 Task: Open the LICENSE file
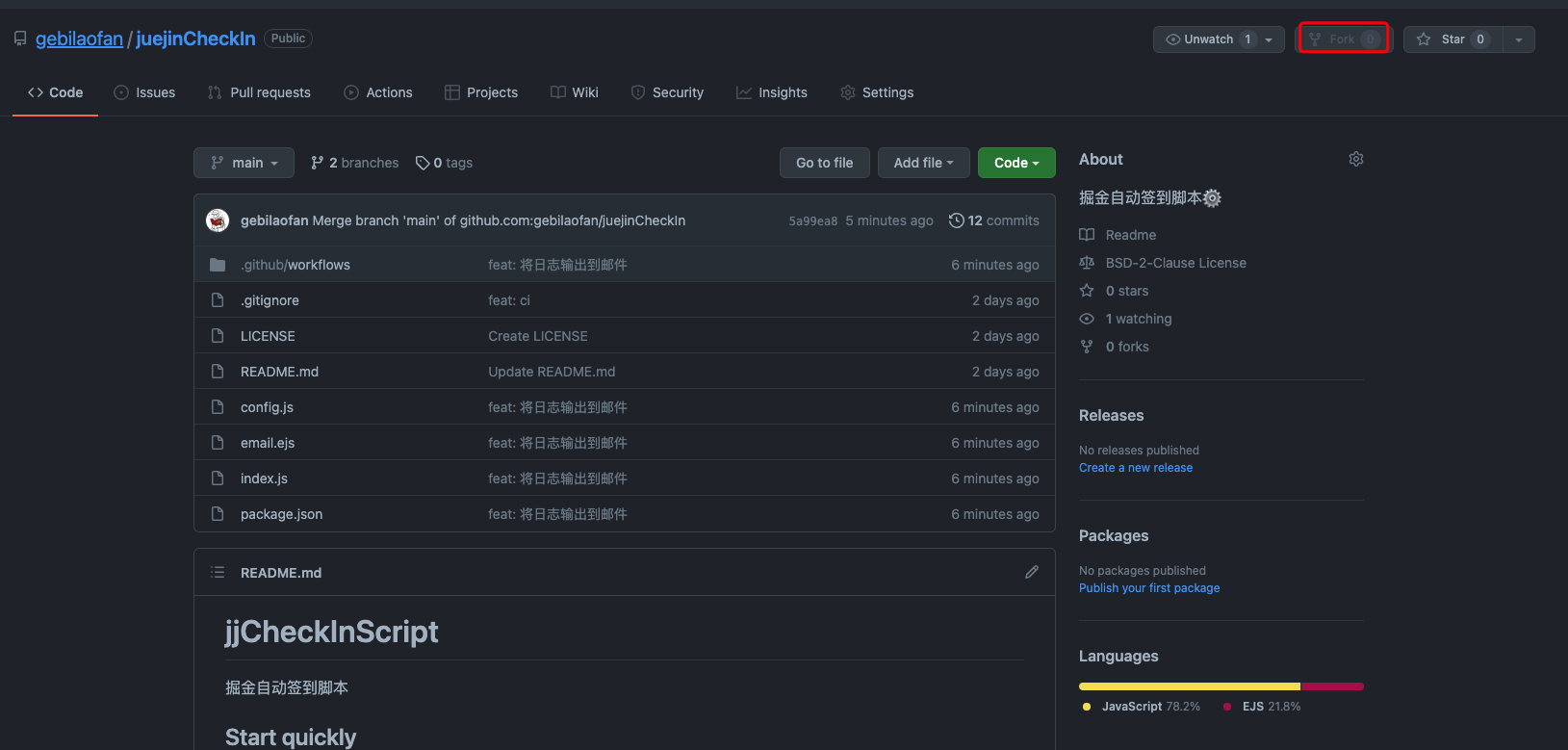pyautogui.click(x=268, y=336)
